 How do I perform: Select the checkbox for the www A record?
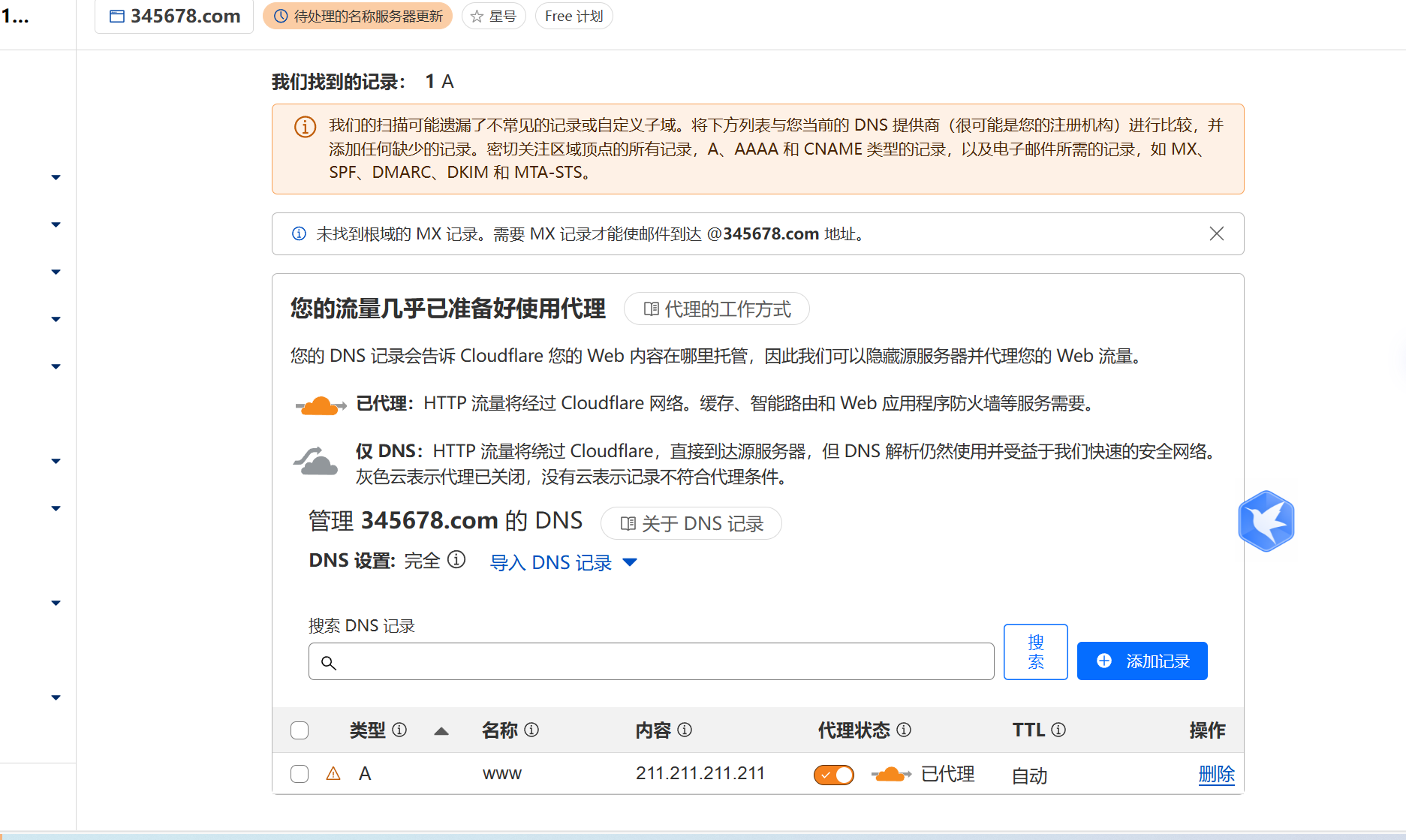(300, 774)
